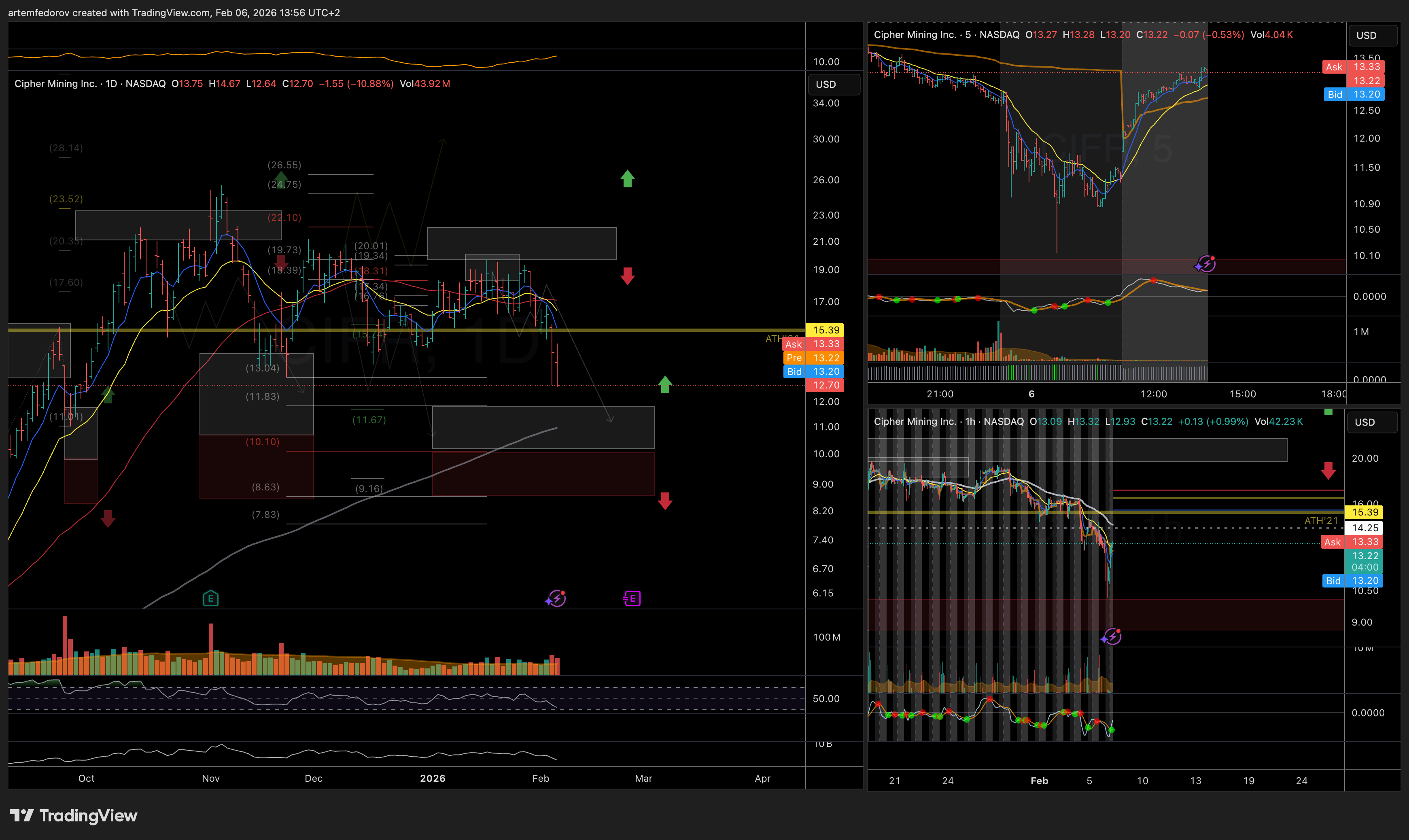1409x840 pixels.
Task: Click the orange Pre 13.22 price label
Action: point(813,358)
